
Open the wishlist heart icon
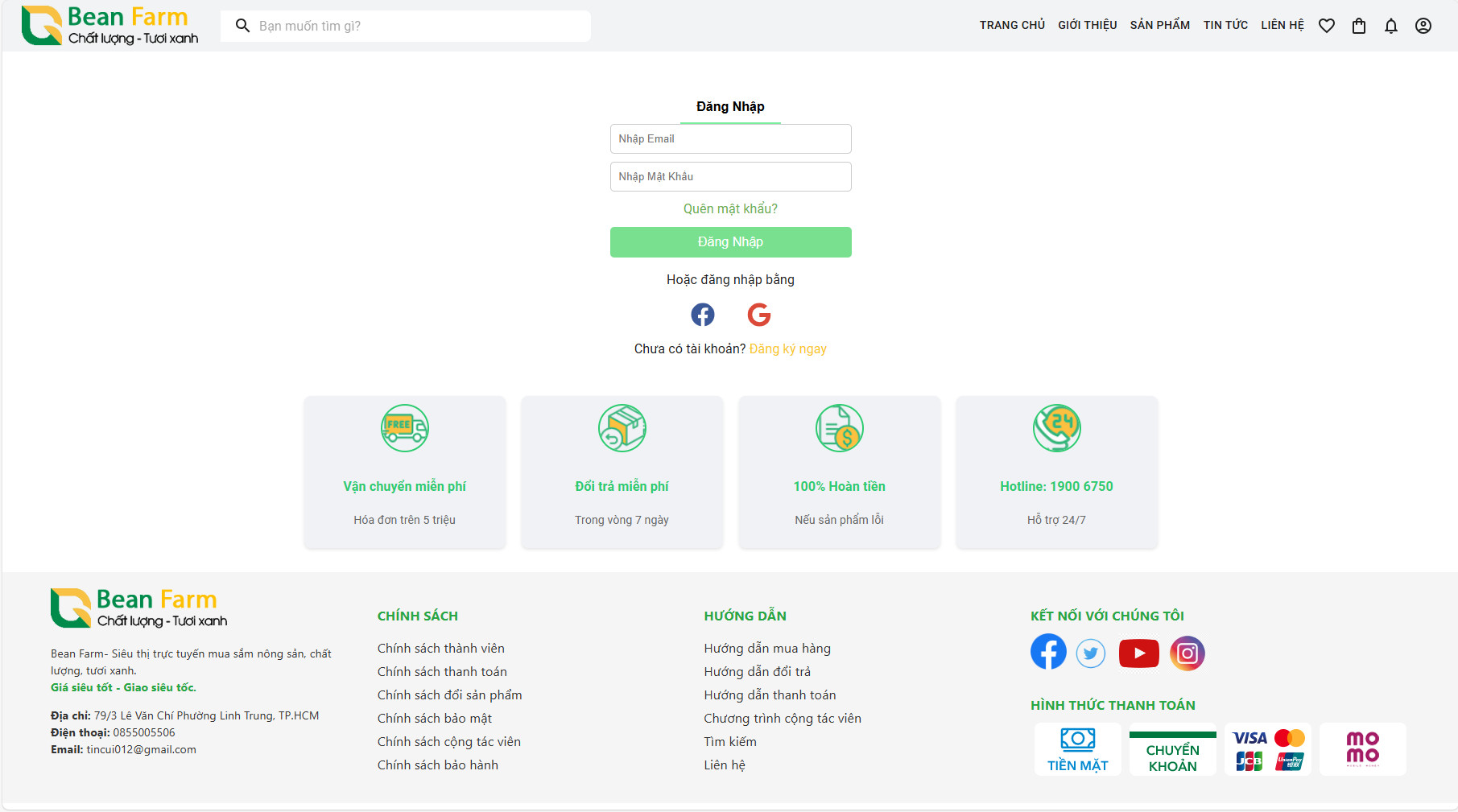click(x=1327, y=26)
